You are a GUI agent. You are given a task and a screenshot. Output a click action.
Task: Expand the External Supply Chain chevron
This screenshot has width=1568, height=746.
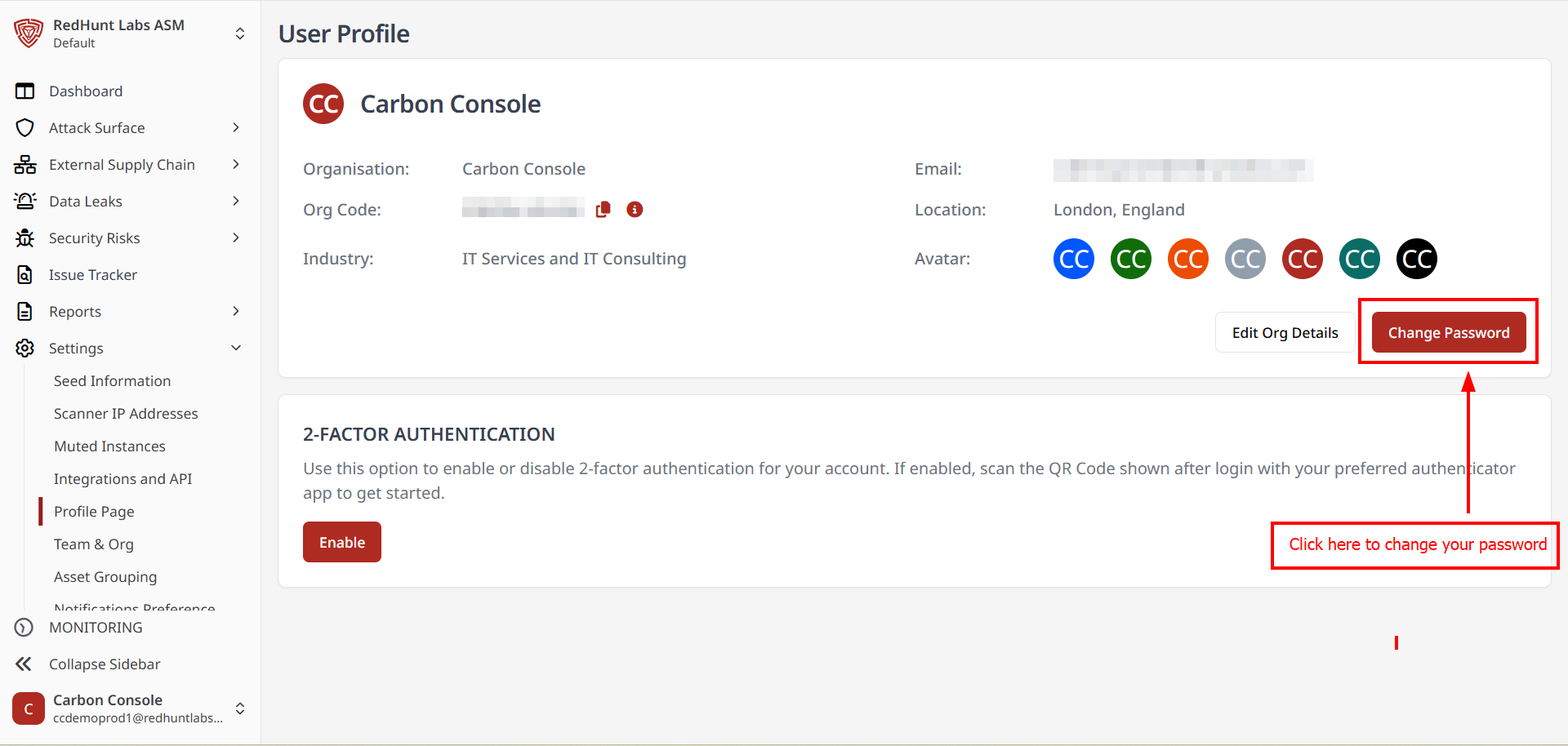tap(236, 164)
